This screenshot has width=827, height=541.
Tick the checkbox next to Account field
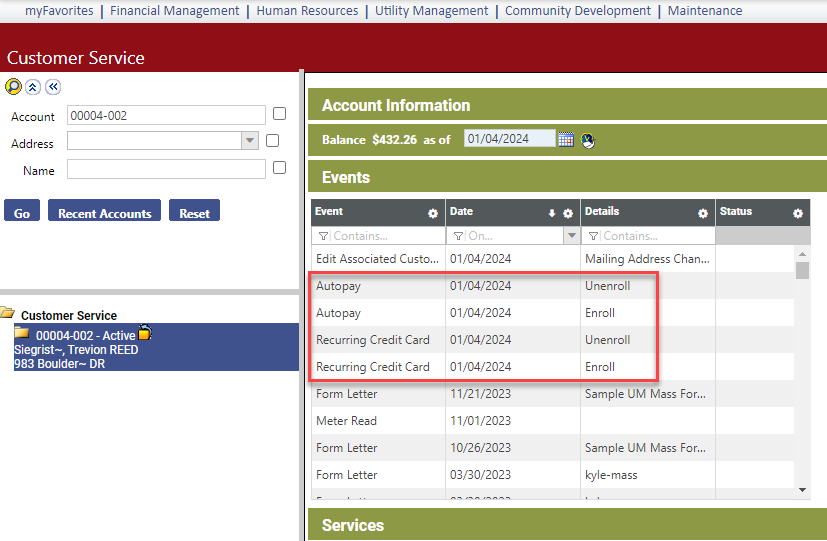(280, 114)
